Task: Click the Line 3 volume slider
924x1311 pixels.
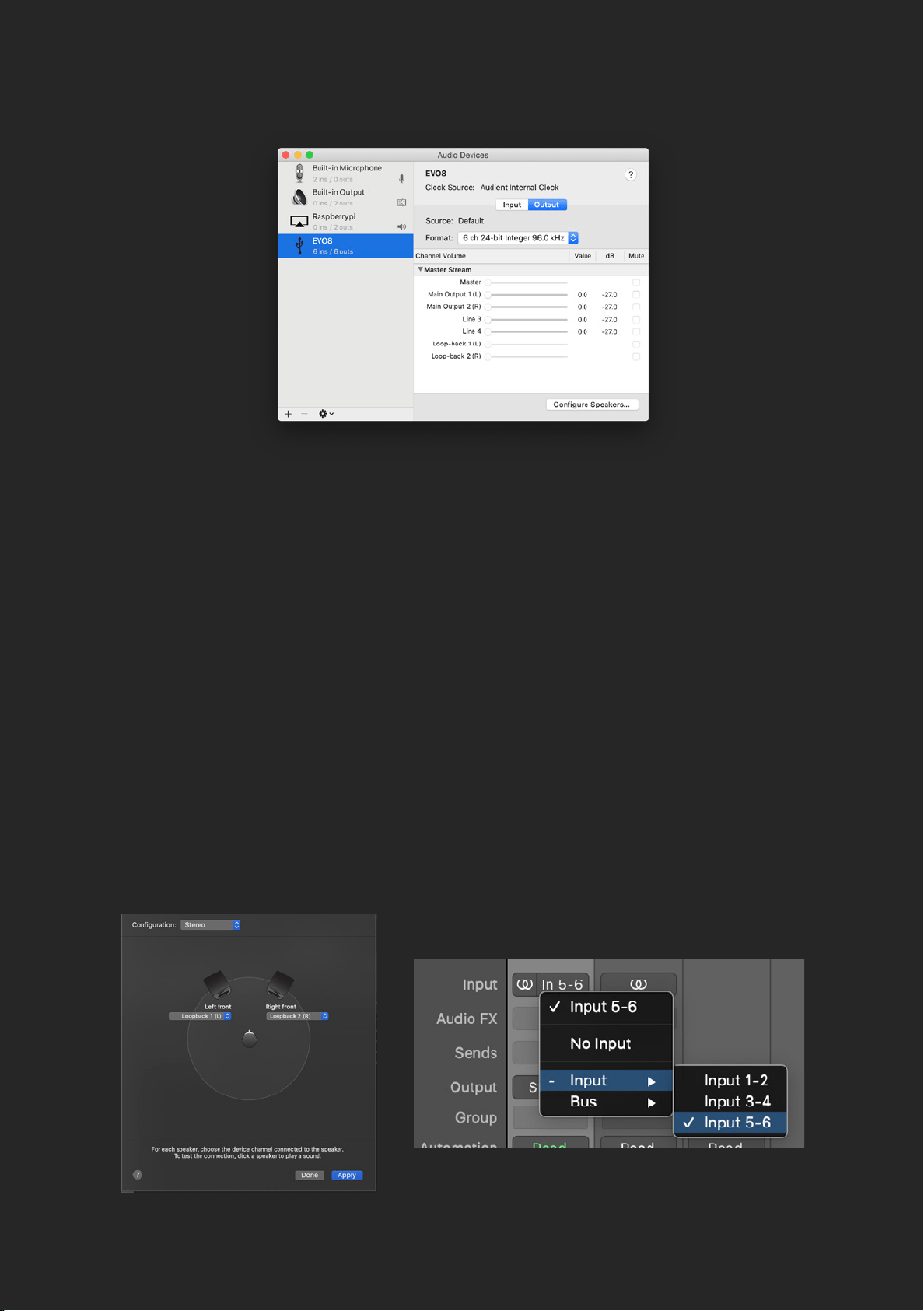Action: 527,320
